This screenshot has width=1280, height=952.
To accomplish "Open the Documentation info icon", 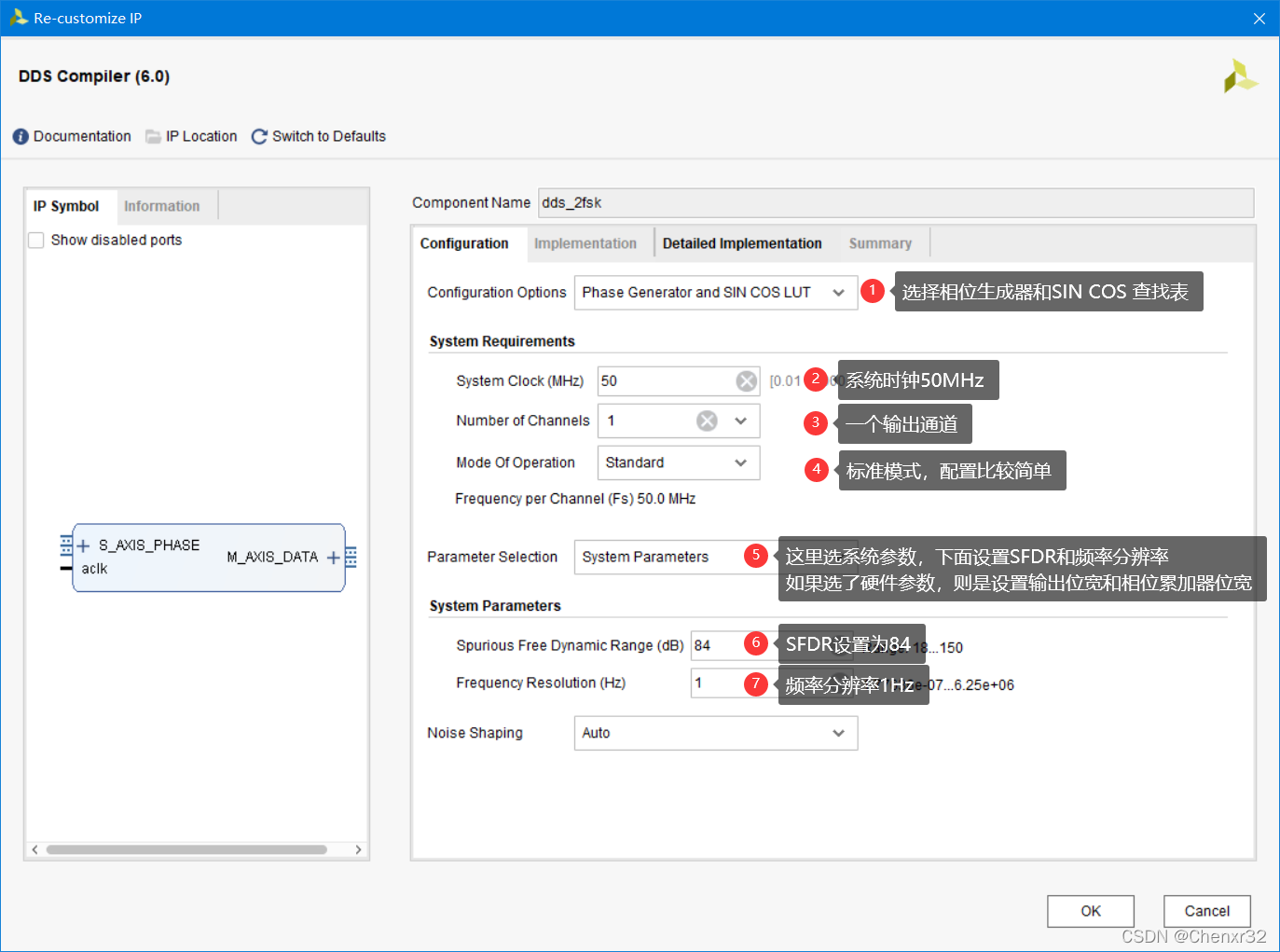I will point(21,137).
